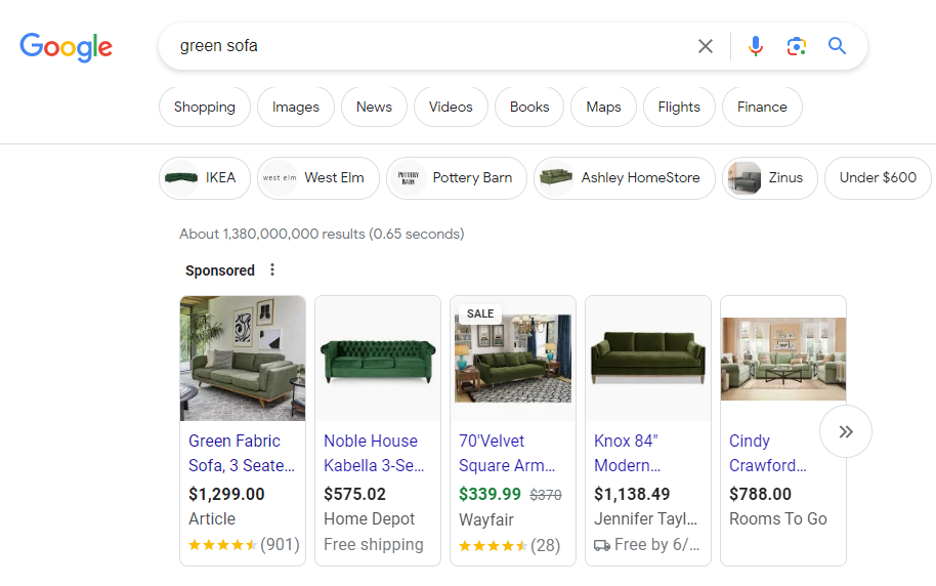Open the Knox 84" Modern link

point(627,453)
